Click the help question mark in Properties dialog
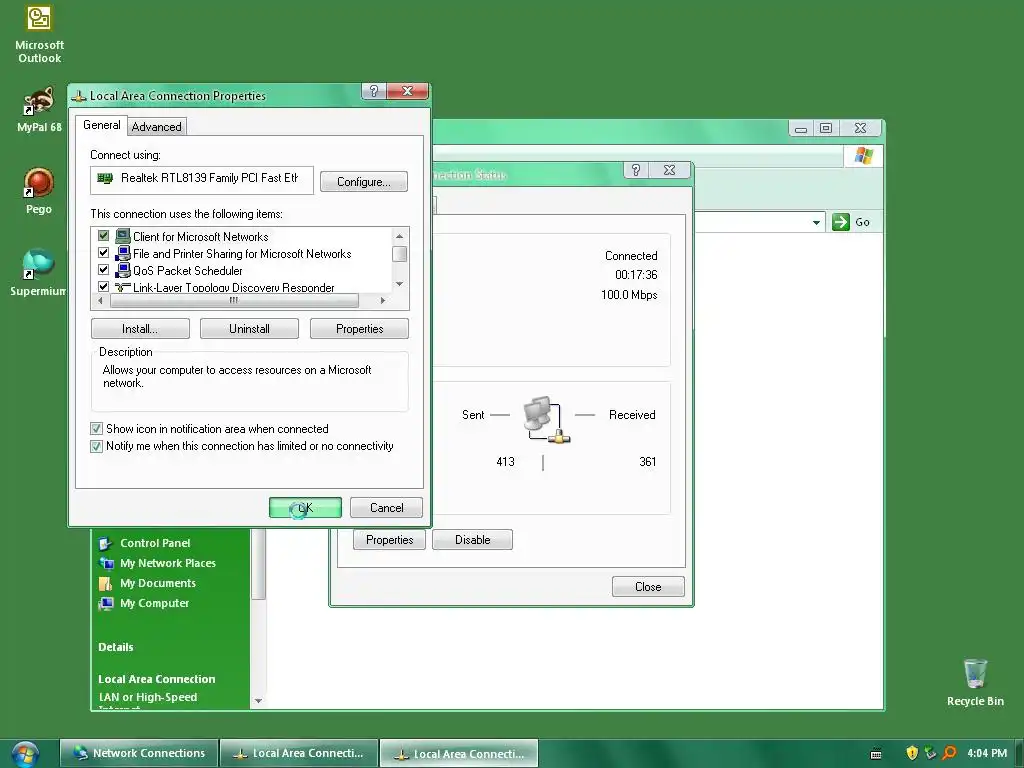 pyautogui.click(x=374, y=91)
